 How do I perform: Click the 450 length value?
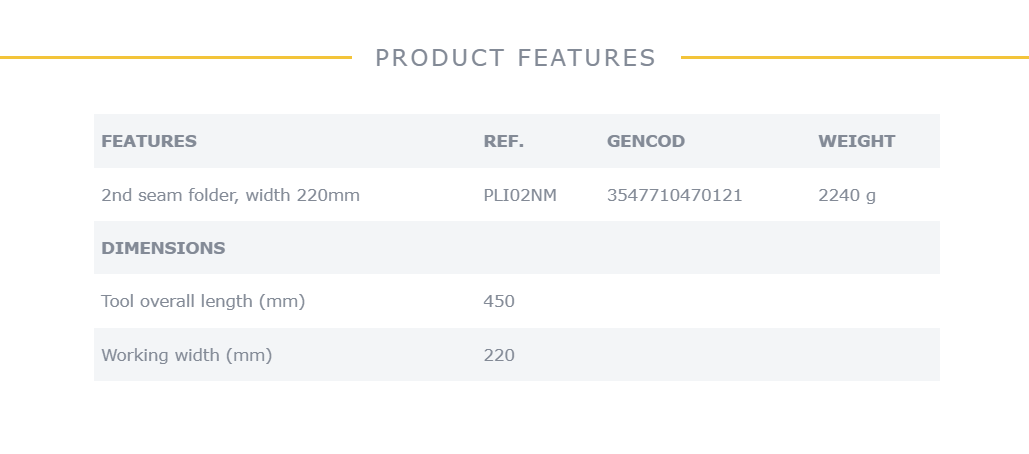point(499,301)
